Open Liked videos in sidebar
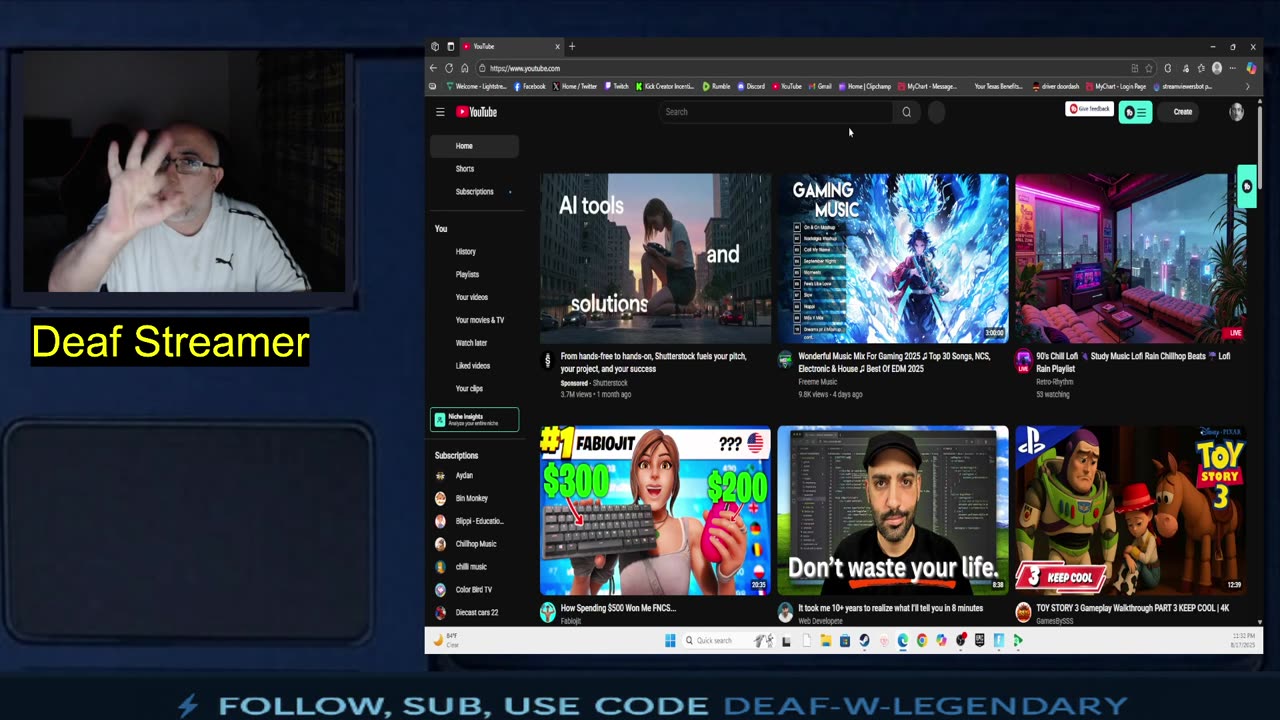The image size is (1280, 720). [x=474, y=366]
